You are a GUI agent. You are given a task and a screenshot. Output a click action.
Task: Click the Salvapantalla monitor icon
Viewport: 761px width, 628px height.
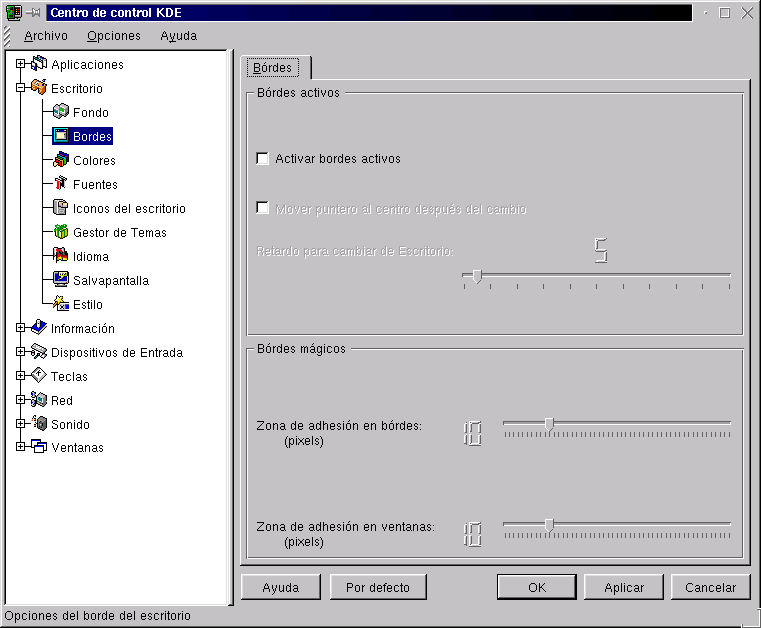tap(60, 280)
